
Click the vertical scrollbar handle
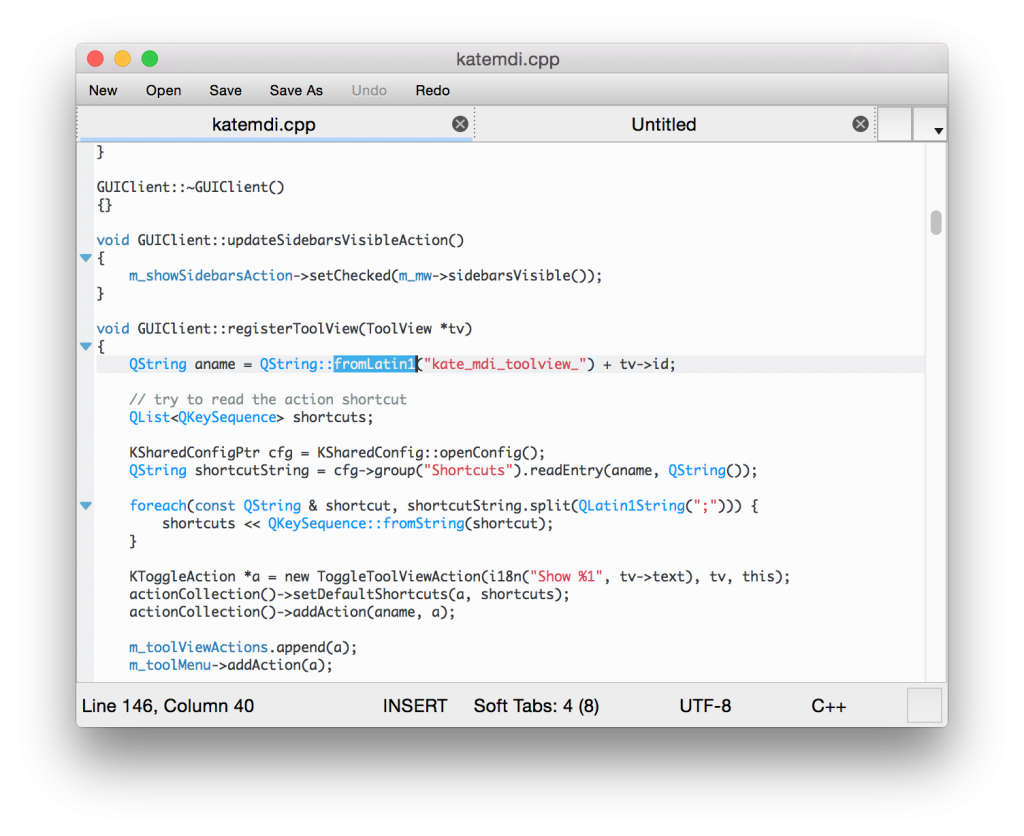936,222
